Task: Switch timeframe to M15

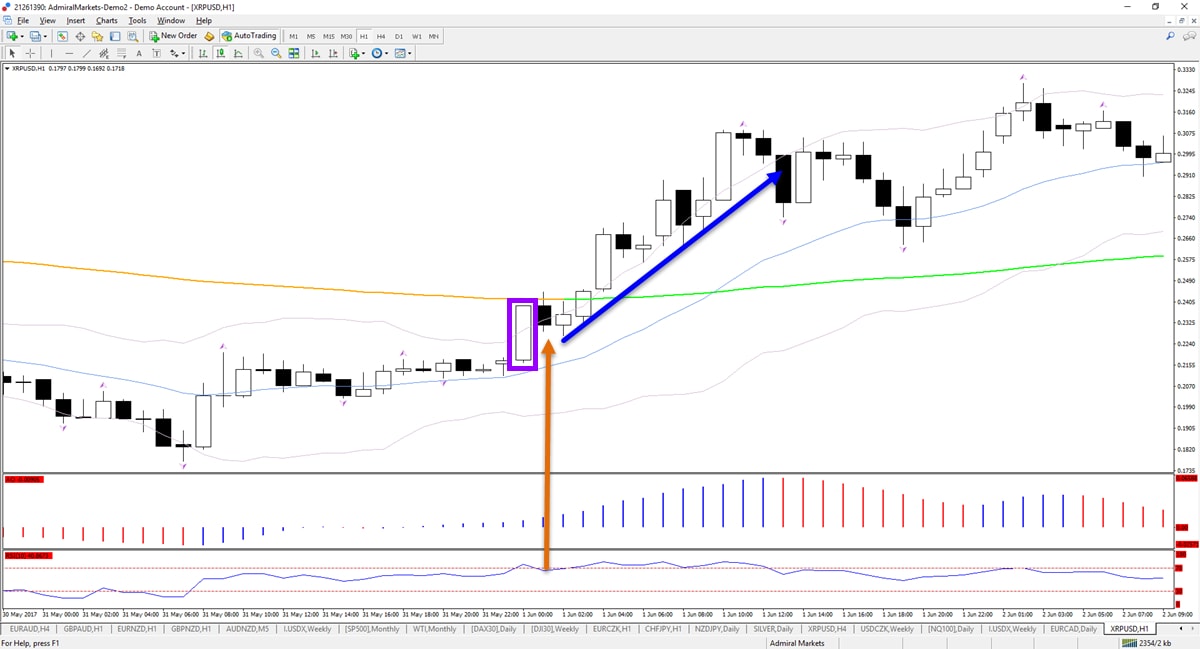Action: click(x=329, y=36)
